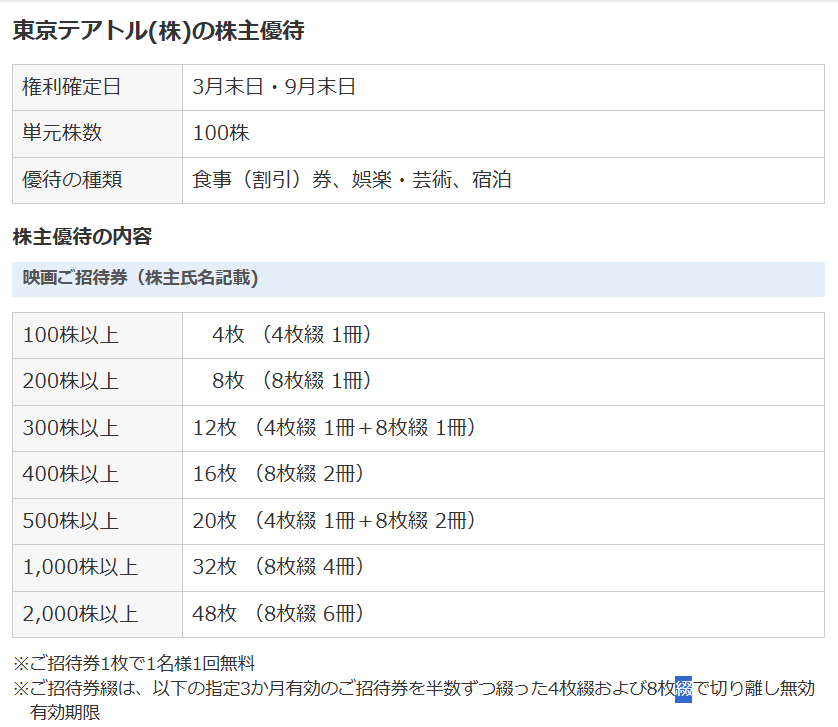Click the 4枚 （4枚綴 1冊） cell
The width and height of the screenshot is (838, 727).
click(x=292, y=335)
